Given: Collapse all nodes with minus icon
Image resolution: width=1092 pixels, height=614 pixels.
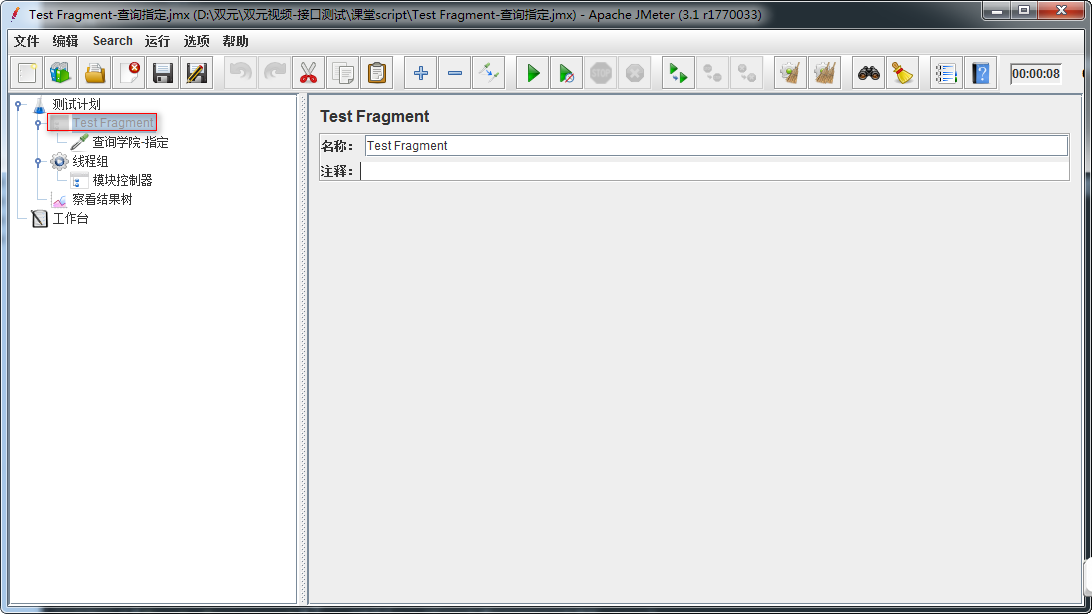Looking at the screenshot, I should point(455,73).
